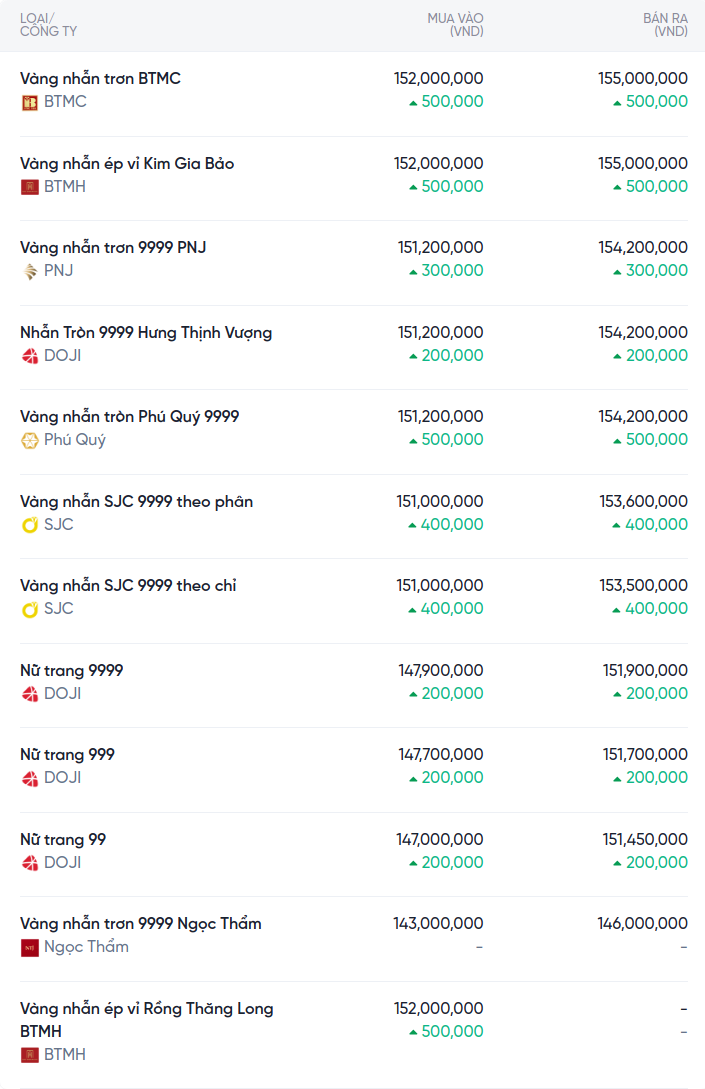Click the BTMC company logo icon

pos(30,102)
